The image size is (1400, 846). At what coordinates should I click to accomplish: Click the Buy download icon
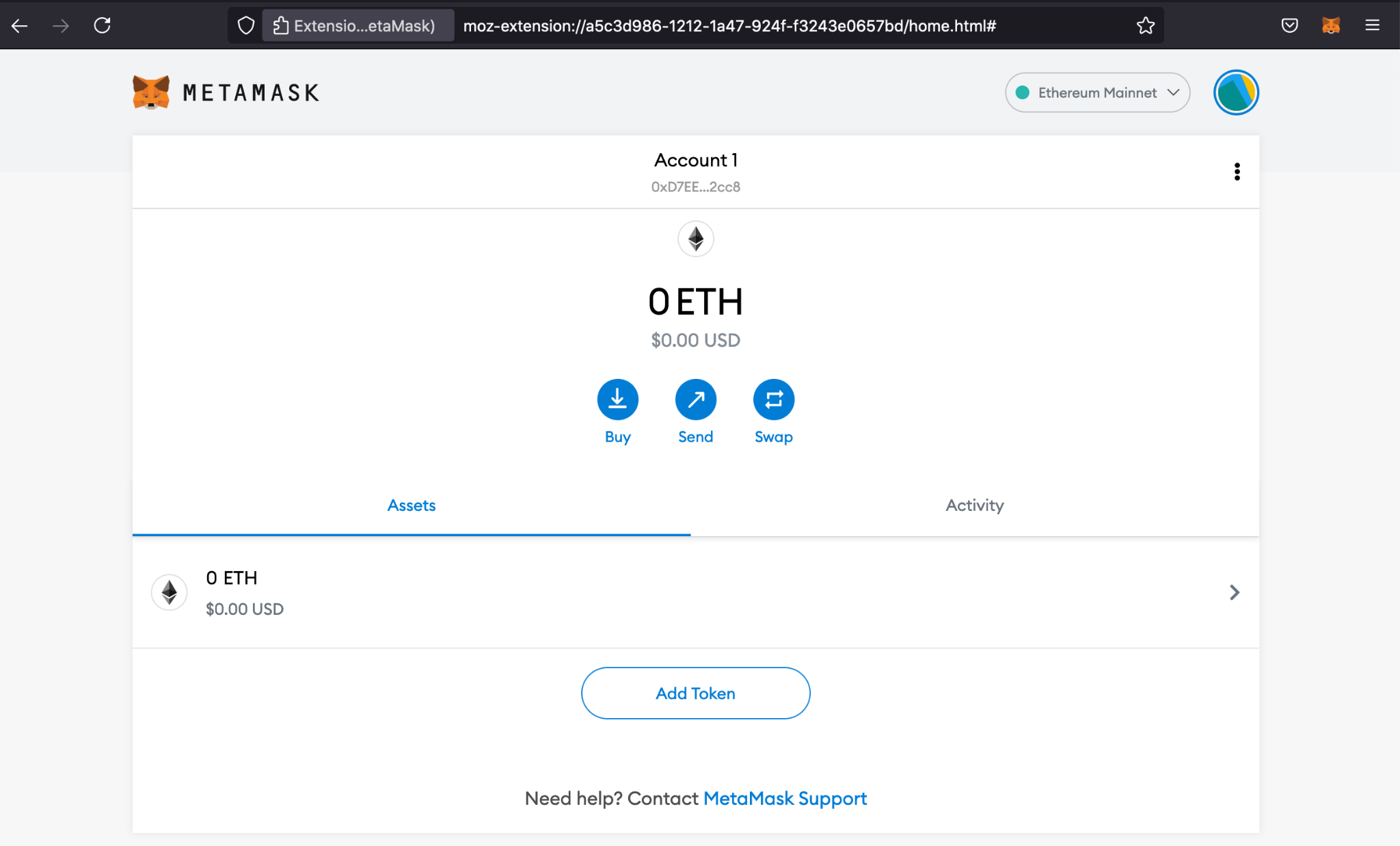pos(617,399)
